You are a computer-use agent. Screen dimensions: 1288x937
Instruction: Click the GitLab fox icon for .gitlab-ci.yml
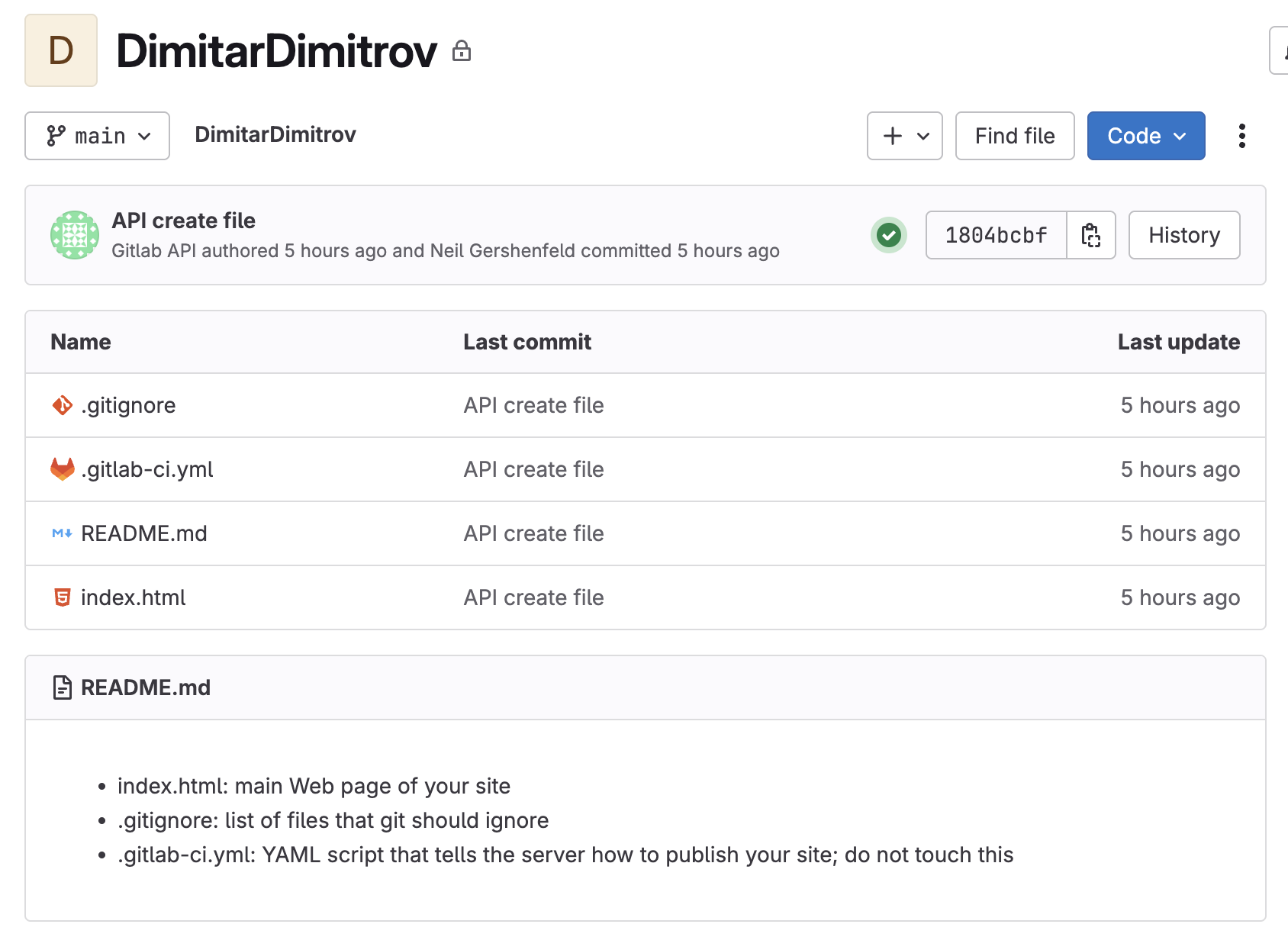[63, 469]
